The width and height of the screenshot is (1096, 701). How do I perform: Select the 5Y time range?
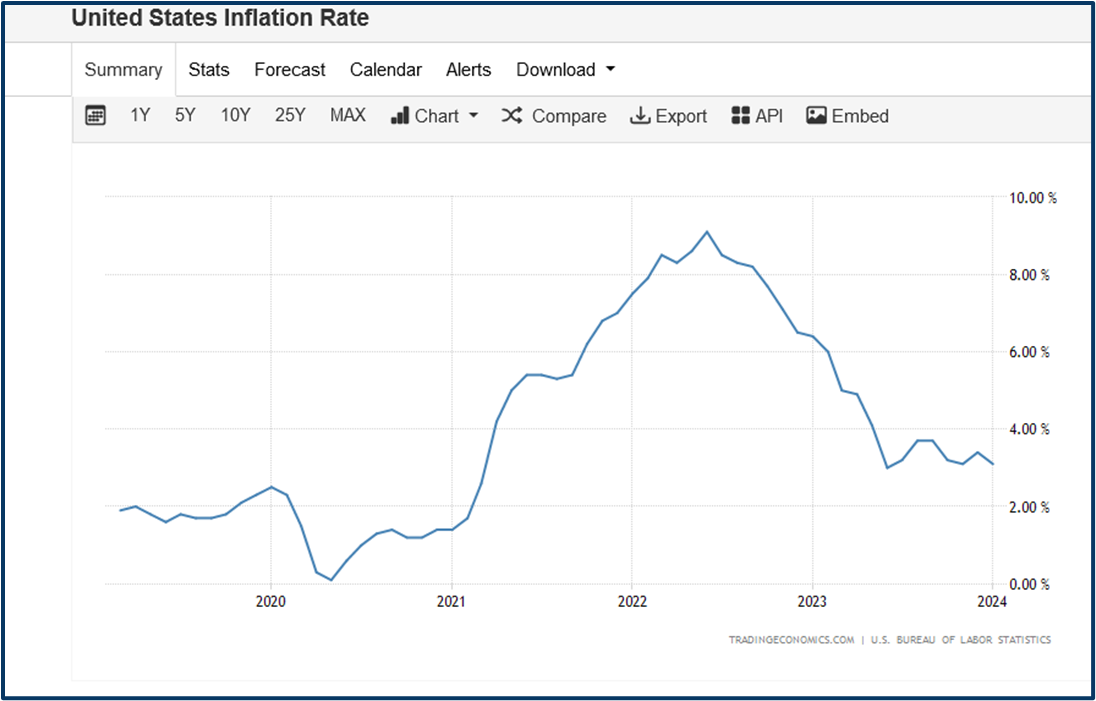[x=185, y=115]
